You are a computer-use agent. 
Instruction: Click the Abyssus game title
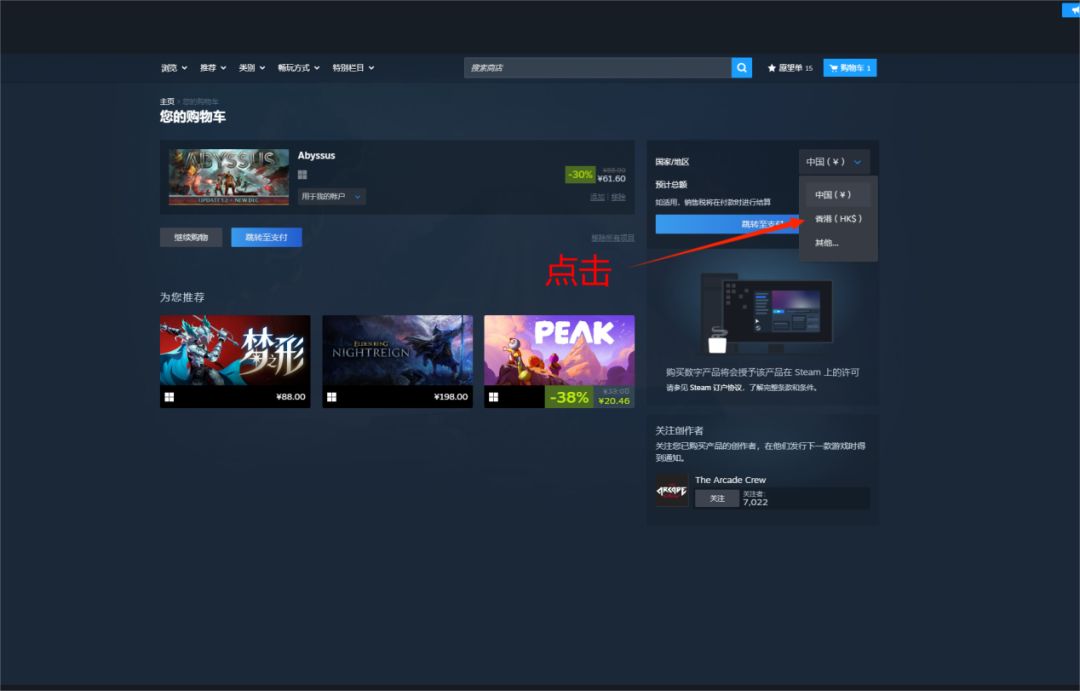pos(316,156)
